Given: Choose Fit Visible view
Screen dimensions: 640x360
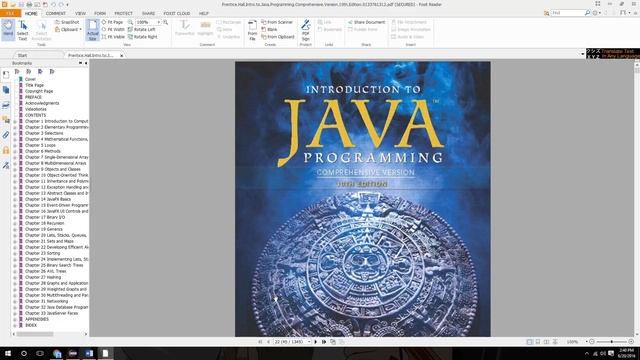Looking at the screenshot, I should click(113, 37).
